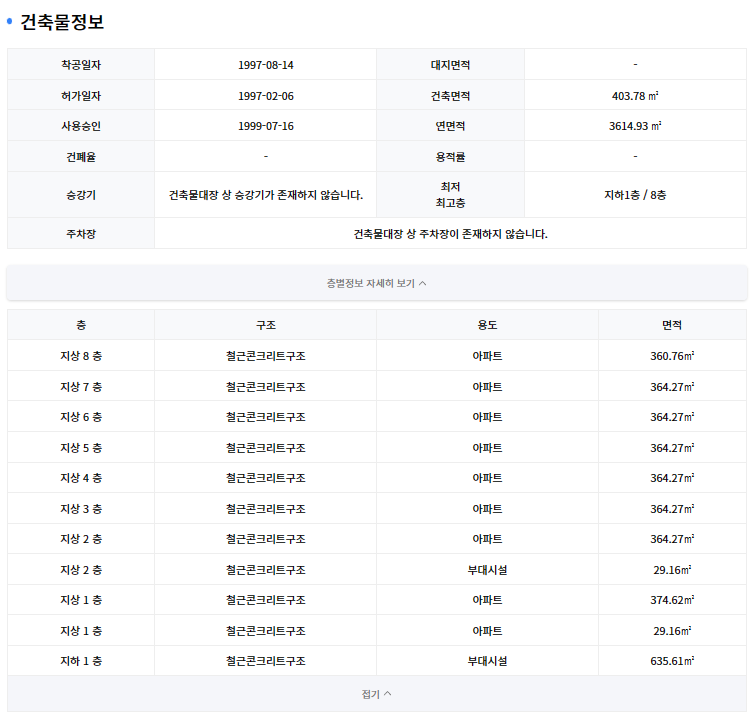Click 364.27㎡ in the 지상 7 층 row
This screenshot has height=727, width=756.
pos(672,387)
